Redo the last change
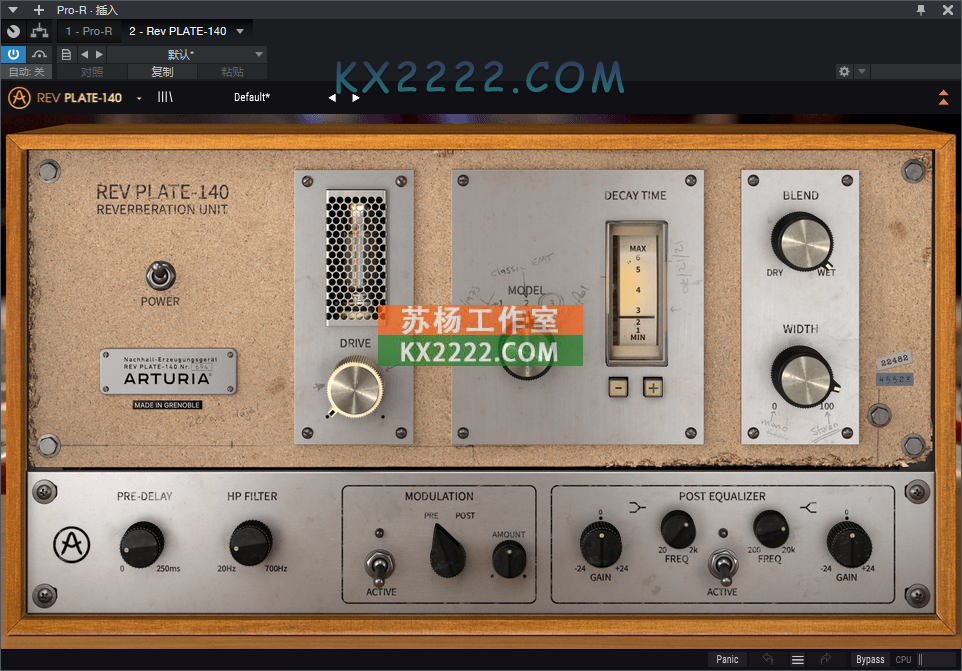Viewport: 962px width, 671px height. [x=826, y=659]
